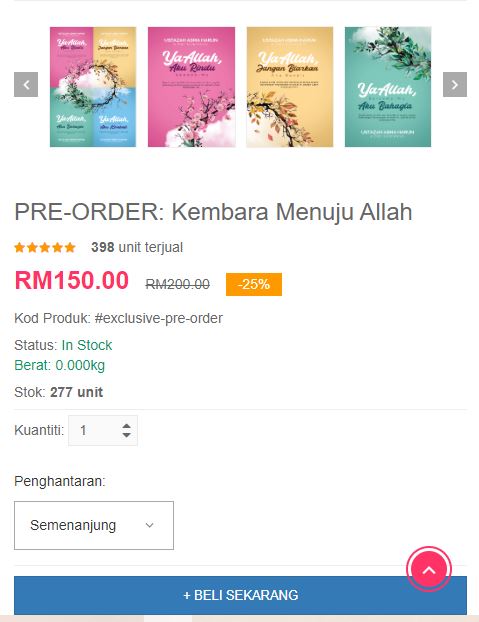Increase quantity with up stepper arrow

(x=126, y=426)
